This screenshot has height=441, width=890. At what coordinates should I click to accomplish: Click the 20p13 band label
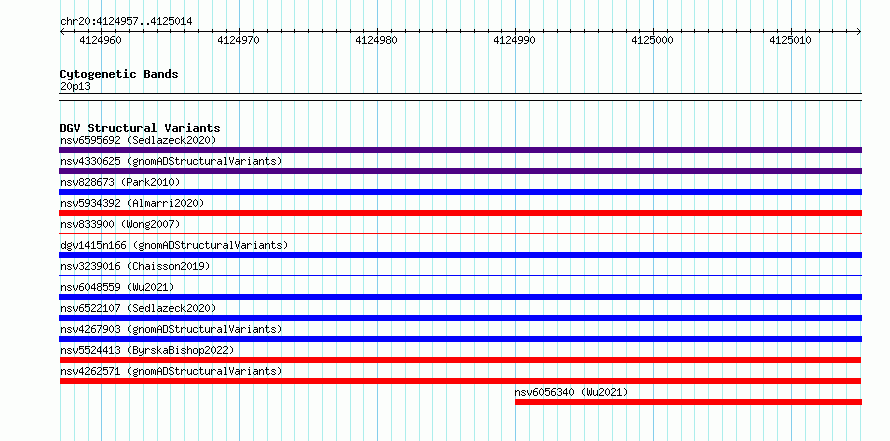tap(75, 87)
